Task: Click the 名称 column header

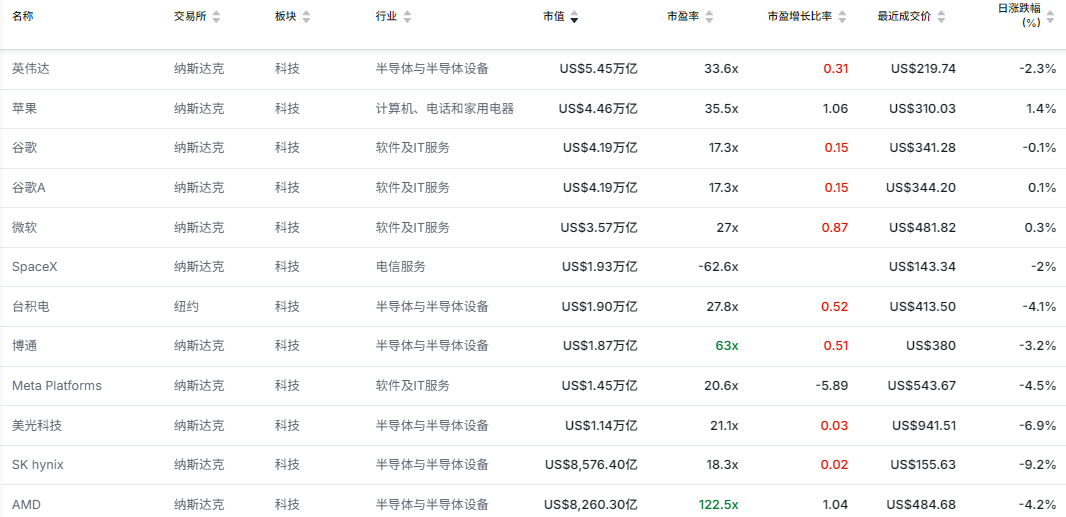Action: click(x=22, y=17)
